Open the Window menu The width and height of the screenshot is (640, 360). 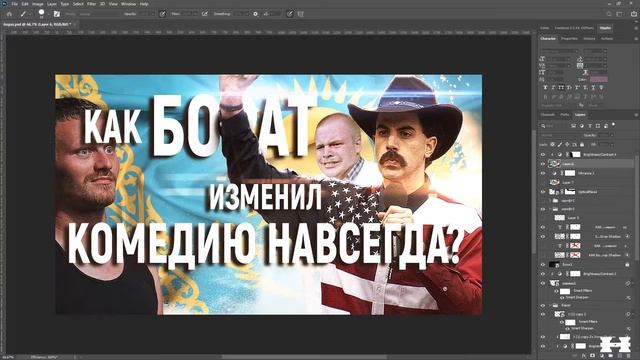[129, 4]
